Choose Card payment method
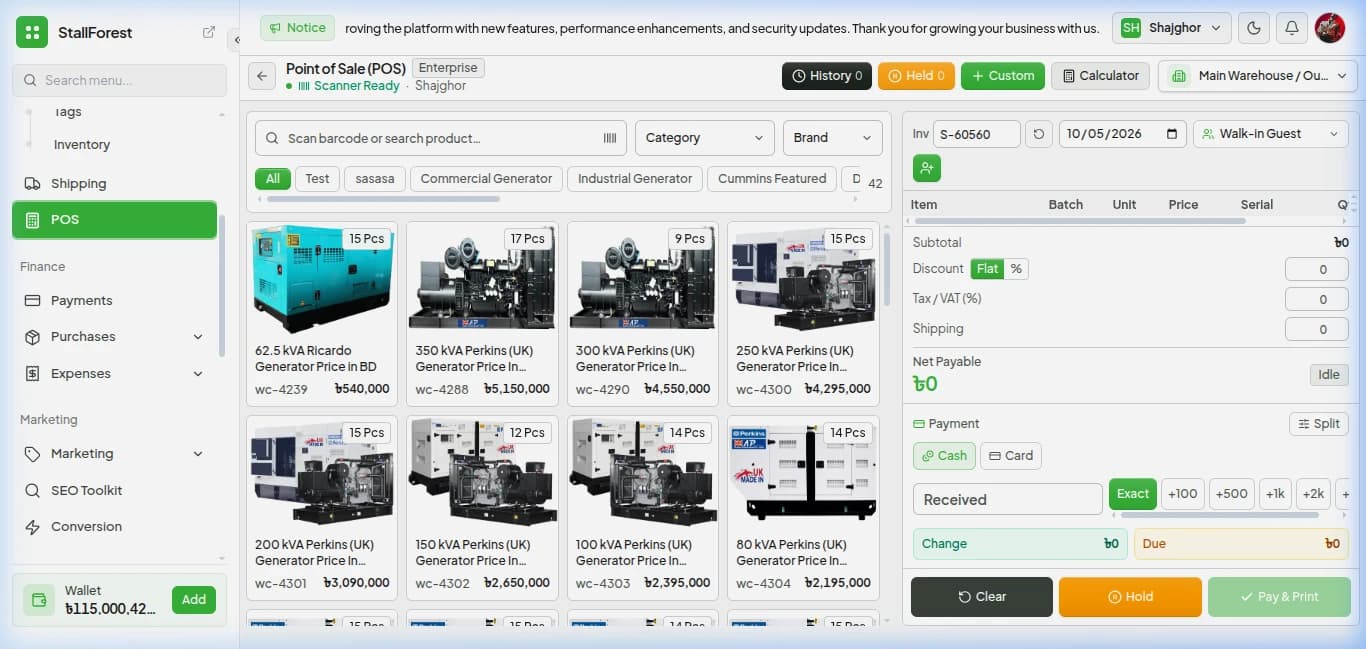Screen dimensions: 1366x649 (1010, 456)
